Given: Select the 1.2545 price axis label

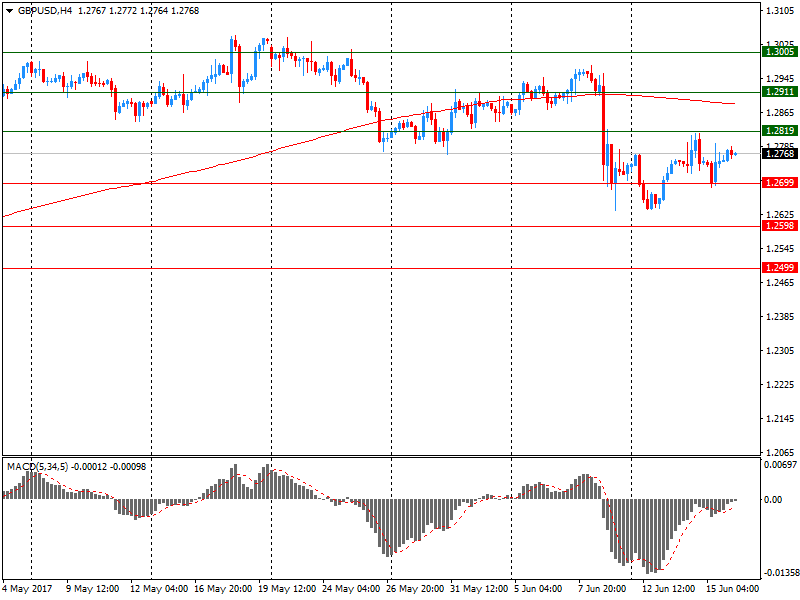Looking at the screenshot, I should pyautogui.click(x=781, y=248).
